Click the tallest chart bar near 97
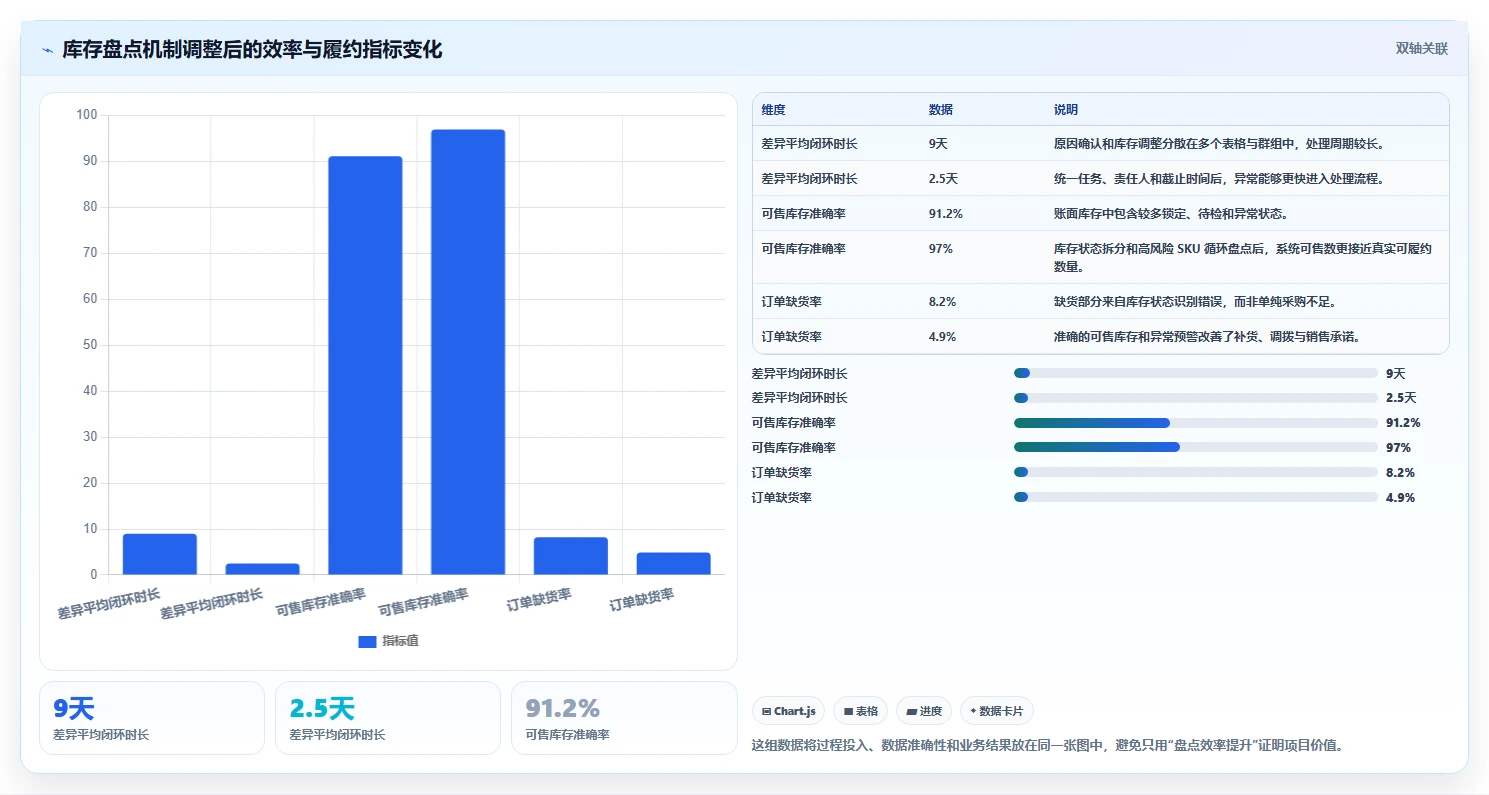This screenshot has width=1489, height=795. tap(468, 352)
